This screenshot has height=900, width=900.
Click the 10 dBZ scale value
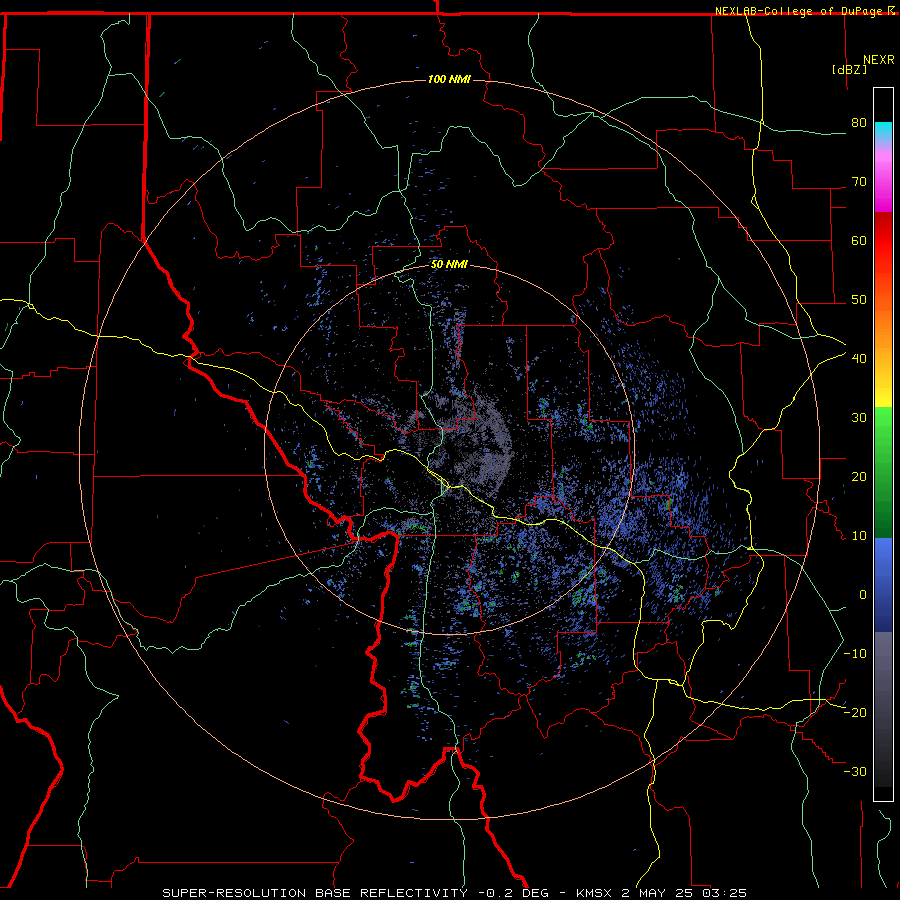859,536
